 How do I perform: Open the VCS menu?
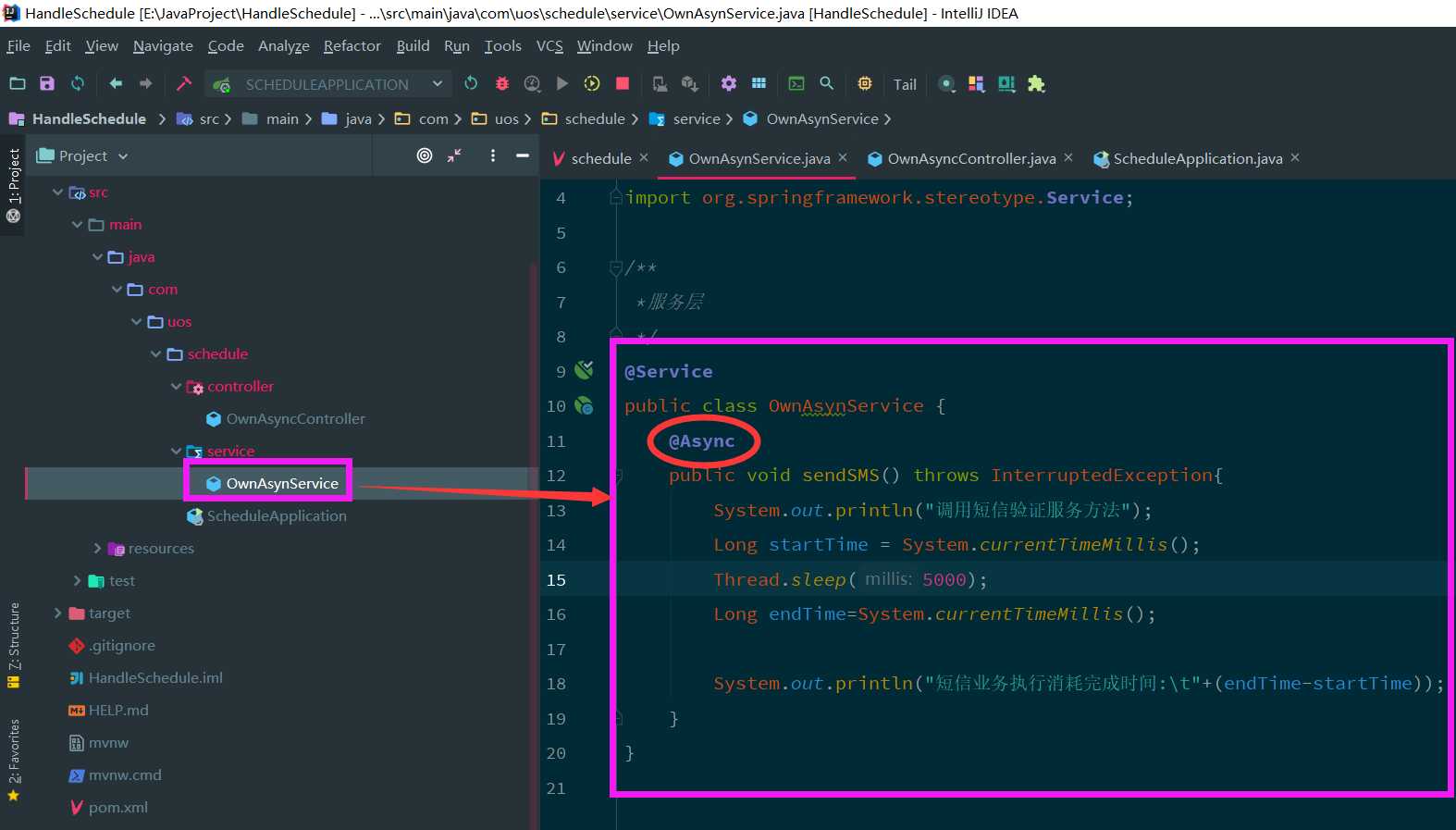pyautogui.click(x=549, y=45)
